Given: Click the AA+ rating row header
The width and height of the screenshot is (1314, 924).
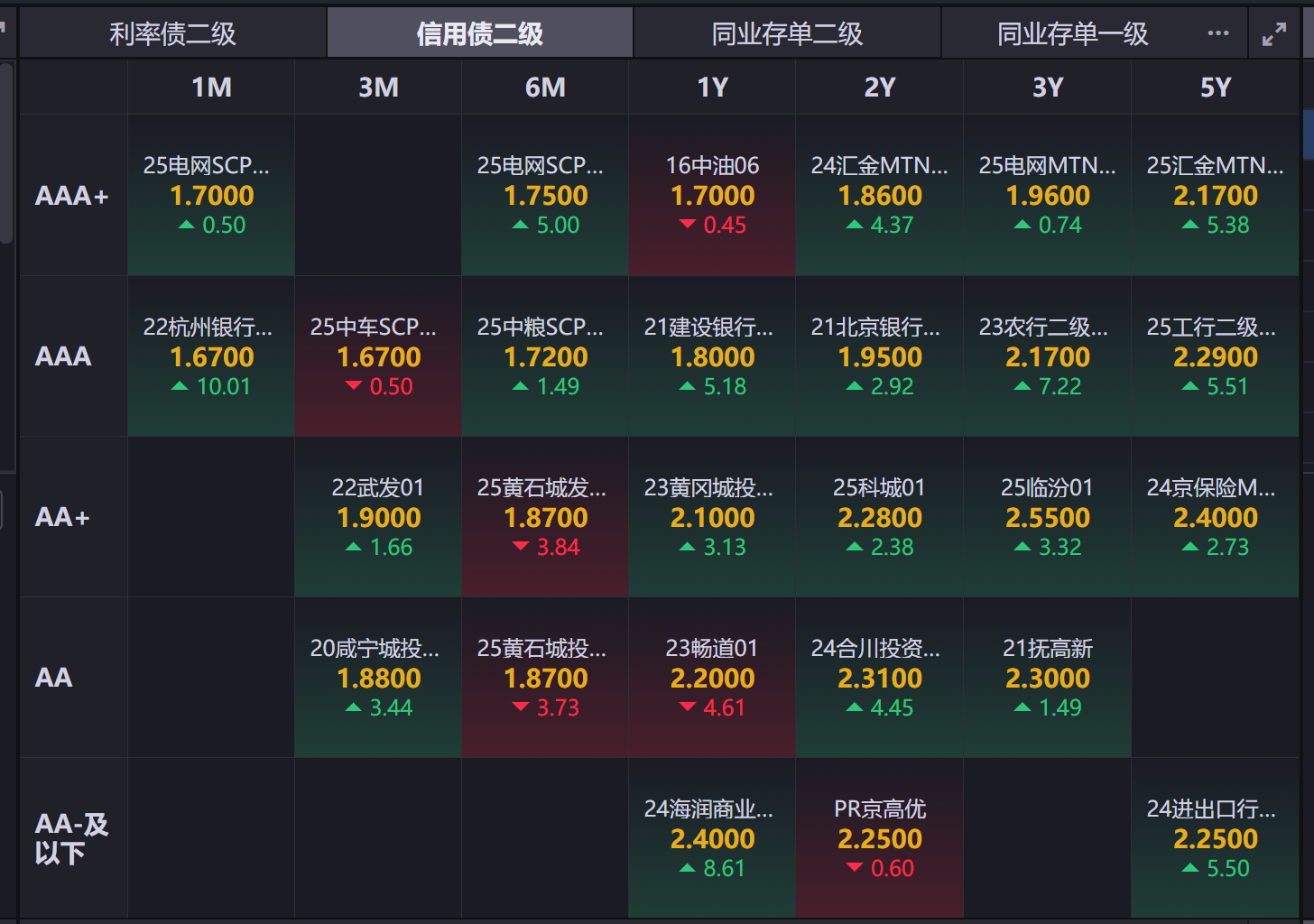Looking at the screenshot, I should point(63,517).
